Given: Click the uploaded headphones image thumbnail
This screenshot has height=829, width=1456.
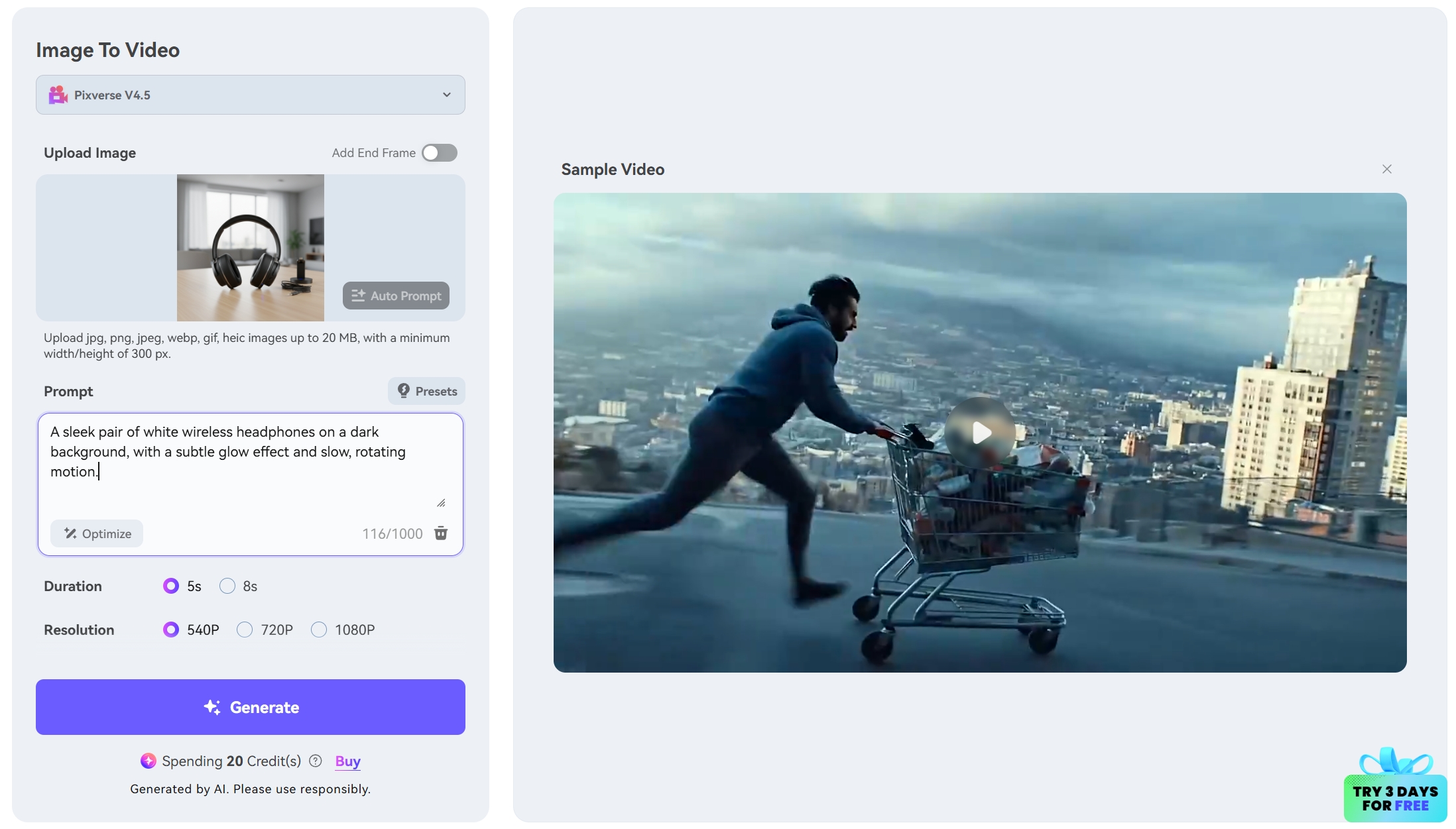Looking at the screenshot, I should [251, 248].
